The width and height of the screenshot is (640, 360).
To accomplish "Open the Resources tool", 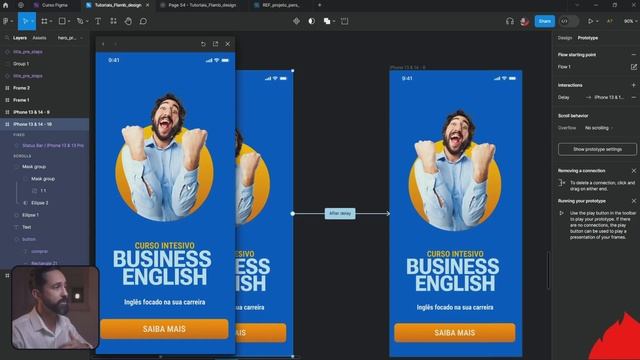I will (113, 21).
